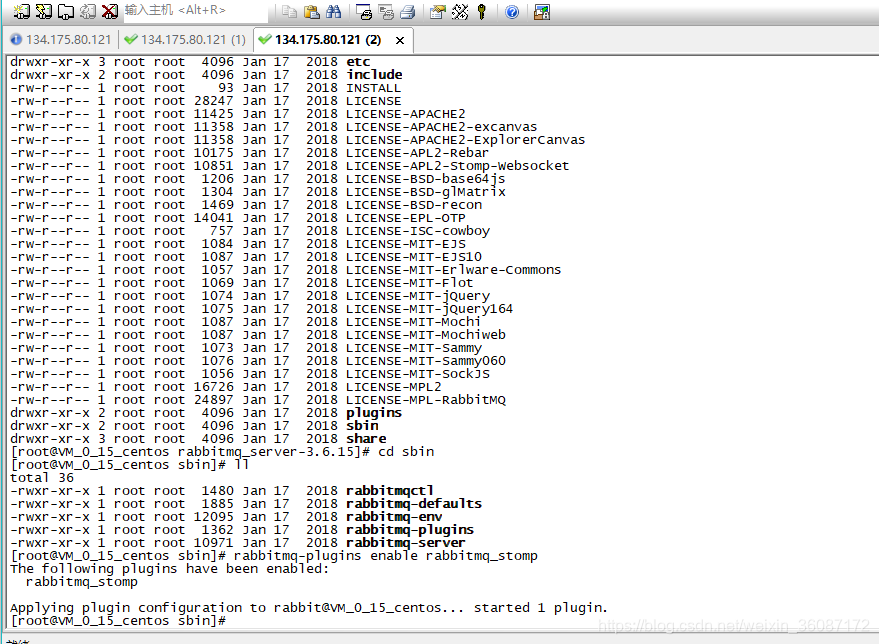Click 'LICENSE-APL2-Stomp-Websocket' file name
This screenshot has height=644, width=879.
[x=457, y=166]
